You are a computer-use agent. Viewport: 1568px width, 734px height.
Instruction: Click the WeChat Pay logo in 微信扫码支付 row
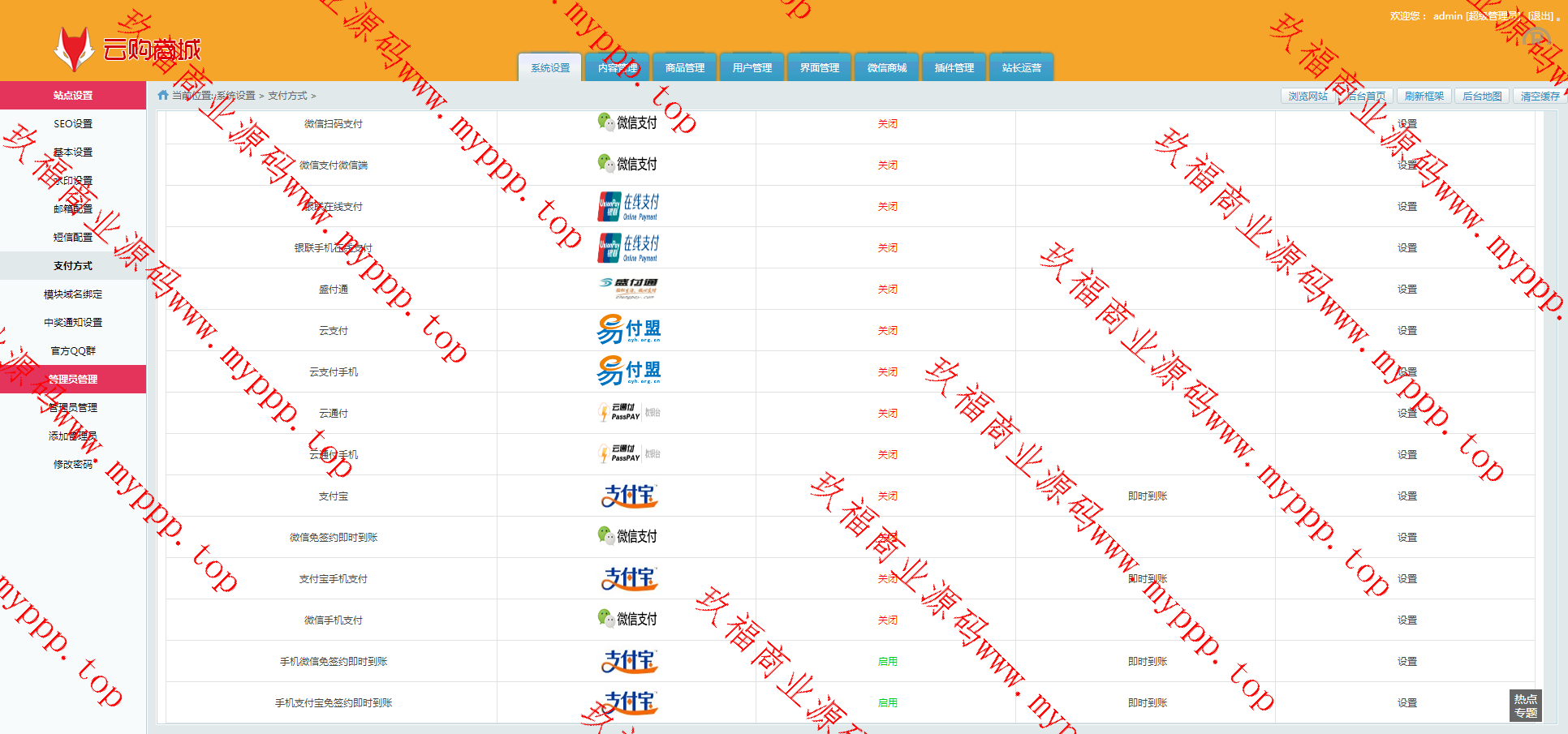[x=627, y=122]
